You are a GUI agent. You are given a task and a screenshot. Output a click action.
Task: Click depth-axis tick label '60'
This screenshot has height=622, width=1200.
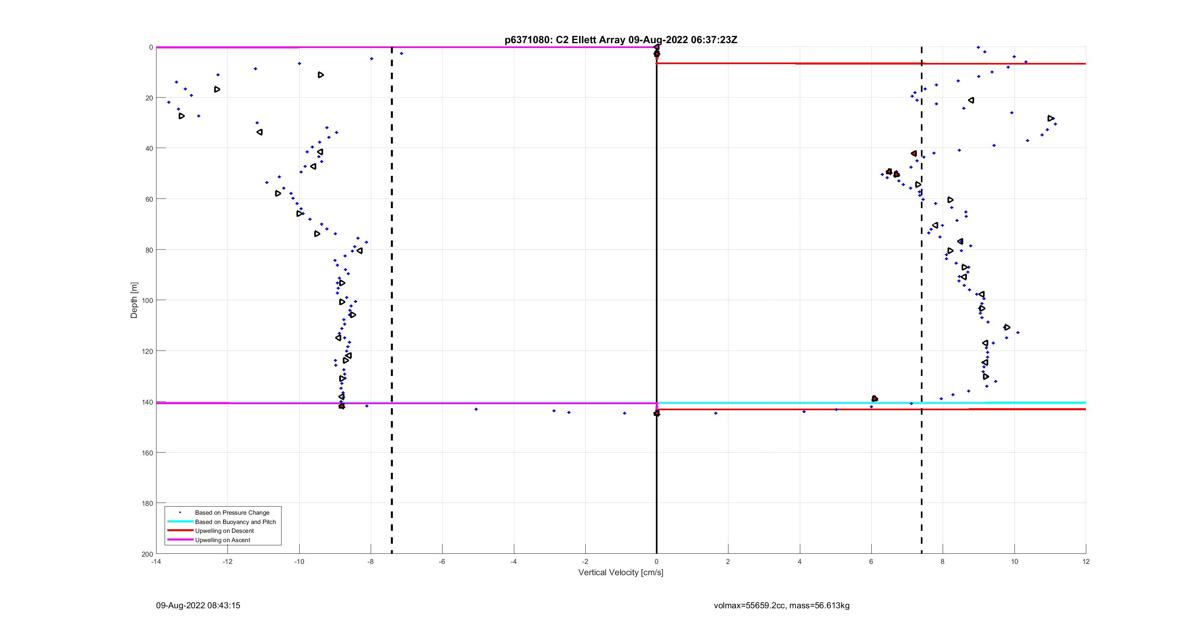(148, 199)
